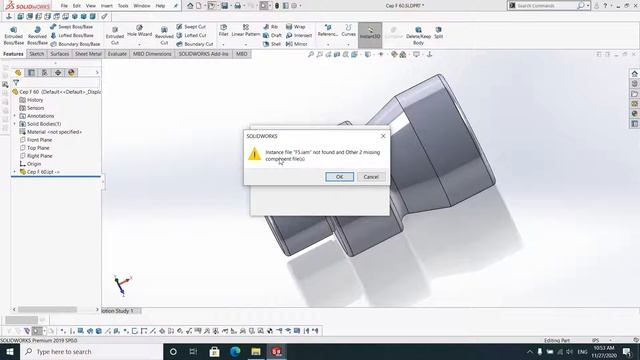The height and width of the screenshot is (360, 640).
Task: Switch to the Evaluate tab
Action: click(117, 54)
